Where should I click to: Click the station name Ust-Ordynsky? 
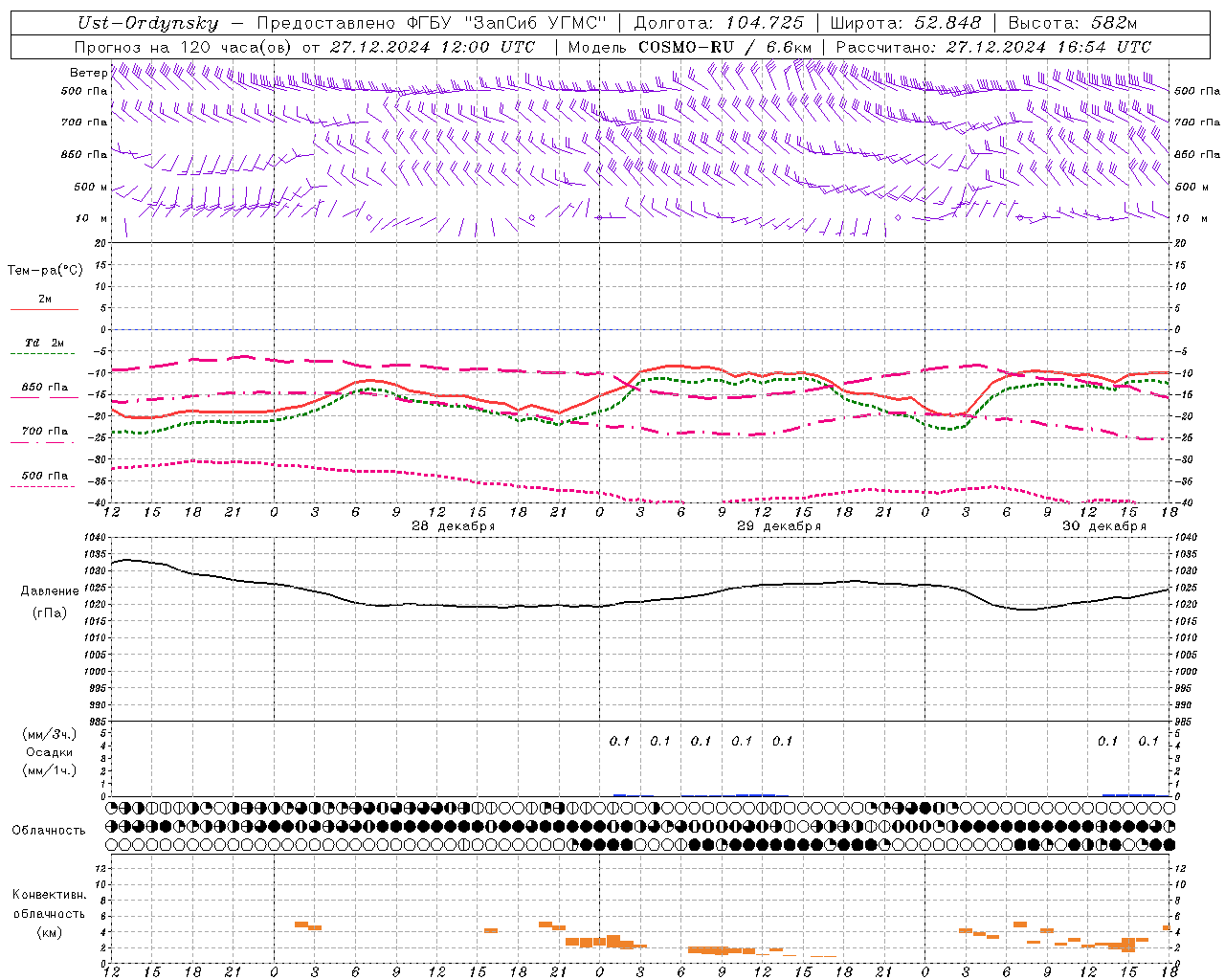pyautogui.click(x=147, y=23)
